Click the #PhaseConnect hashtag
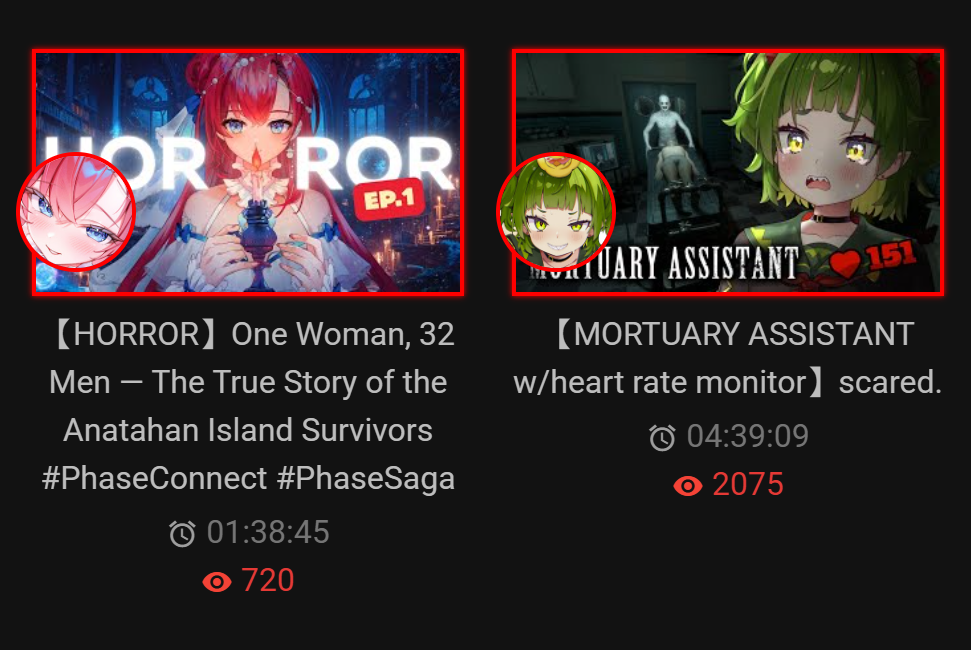 [x=154, y=479]
